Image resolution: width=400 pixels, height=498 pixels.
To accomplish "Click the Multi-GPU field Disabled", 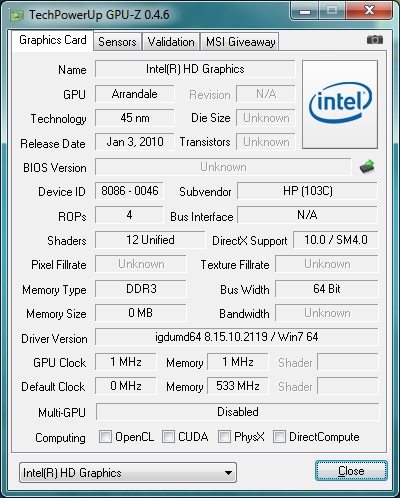I will coord(238,412).
